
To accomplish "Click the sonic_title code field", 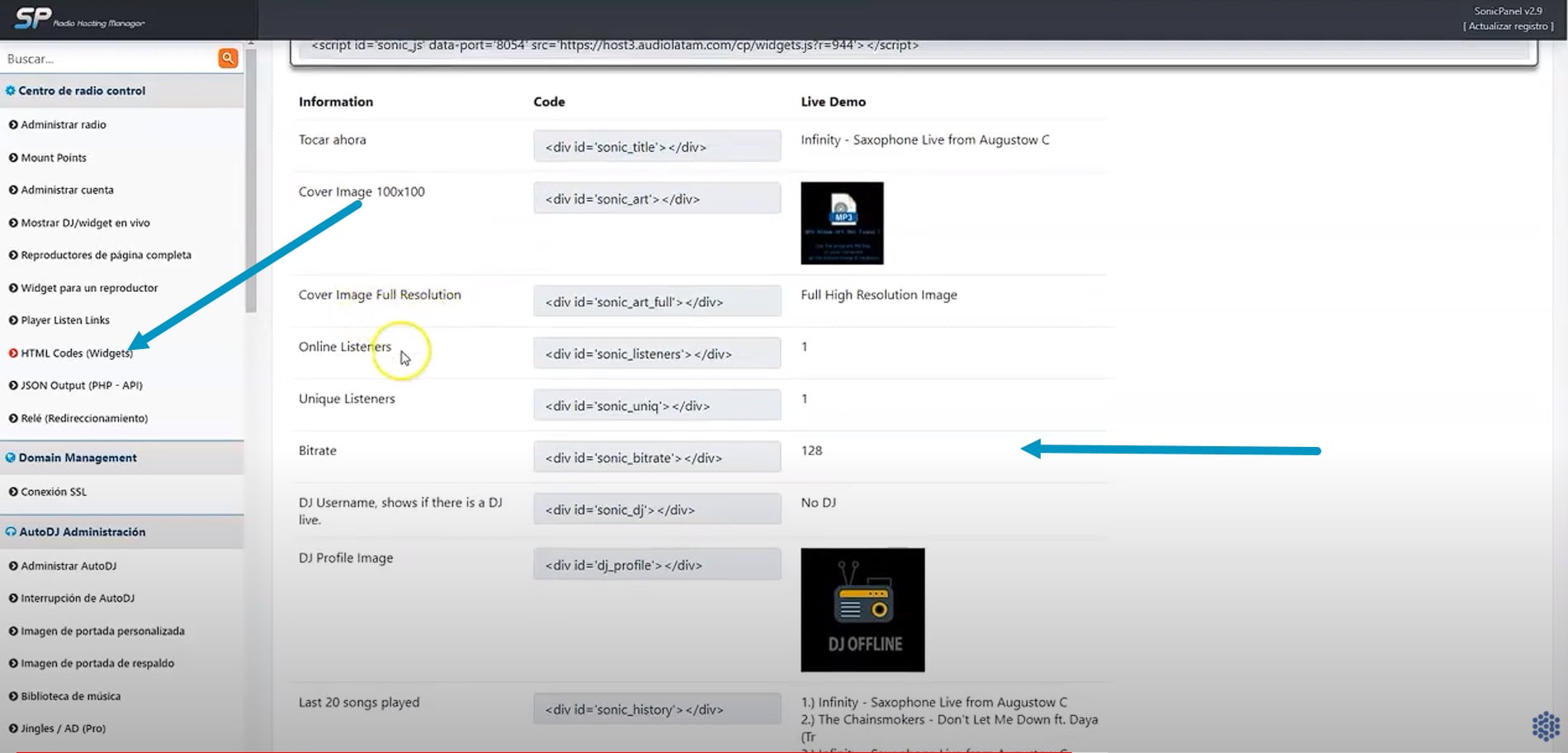I will click(657, 147).
